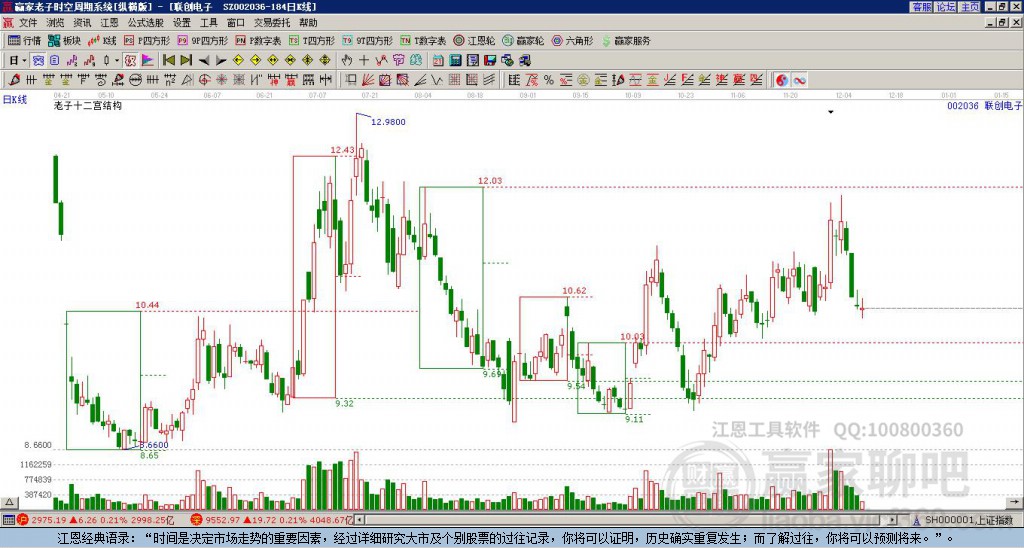Image resolution: width=1024 pixels, height=548 pixels.
Task: Toggle the 权 rights-adjustment button
Action: tap(130, 60)
